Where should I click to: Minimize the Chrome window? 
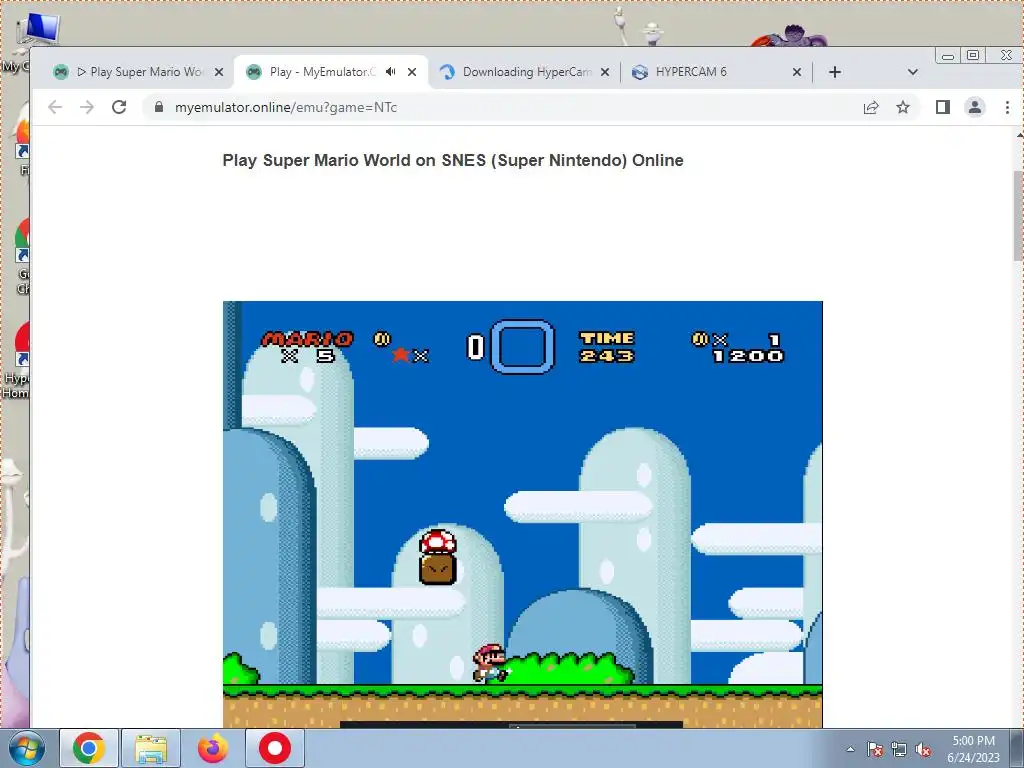[x=948, y=56]
